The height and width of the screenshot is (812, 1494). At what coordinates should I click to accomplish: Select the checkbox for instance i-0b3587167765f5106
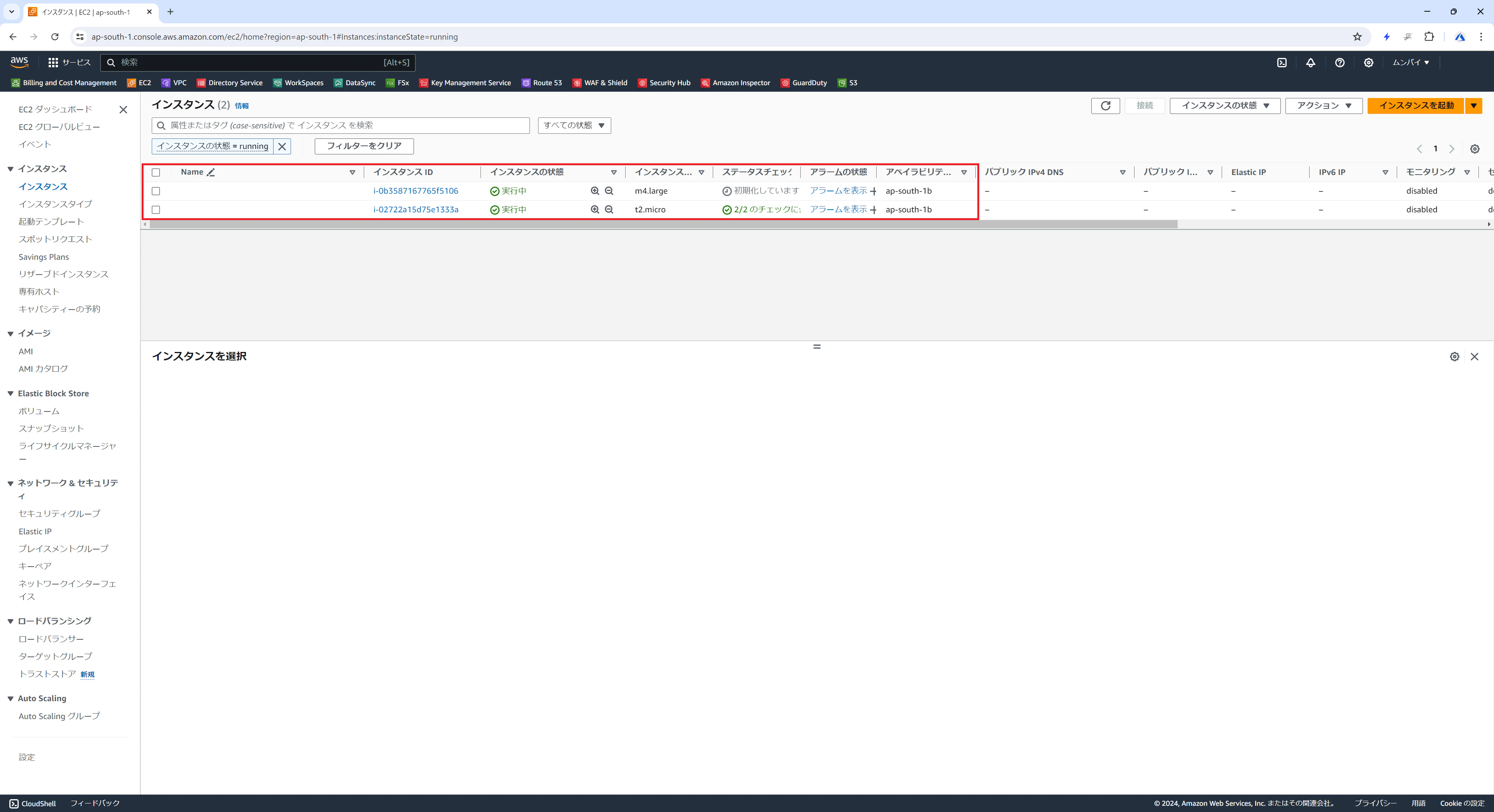(x=156, y=191)
